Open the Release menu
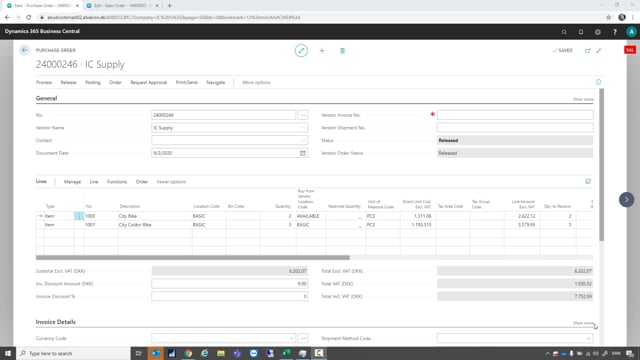The image size is (640, 360). pos(69,82)
